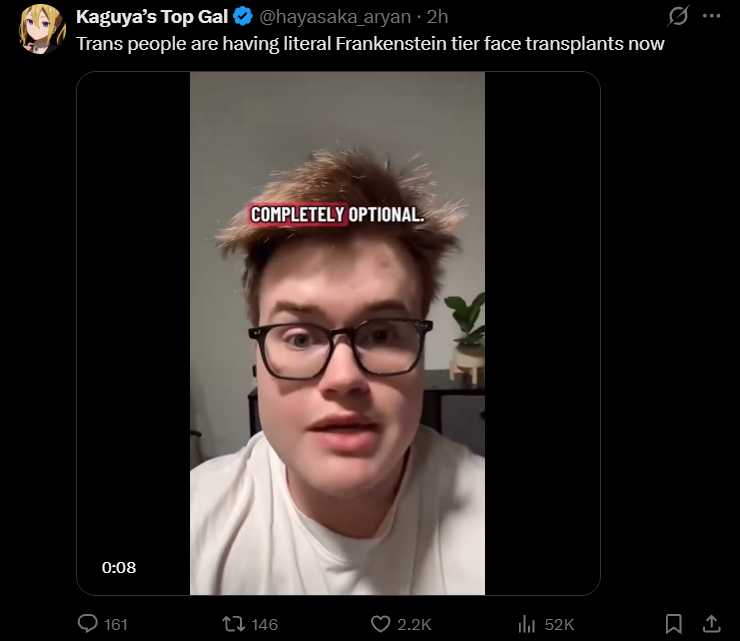Viewport: 740px width, 641px height.
Task: Click the 0:08 video duration label
Action: click(x=119, y=567)
